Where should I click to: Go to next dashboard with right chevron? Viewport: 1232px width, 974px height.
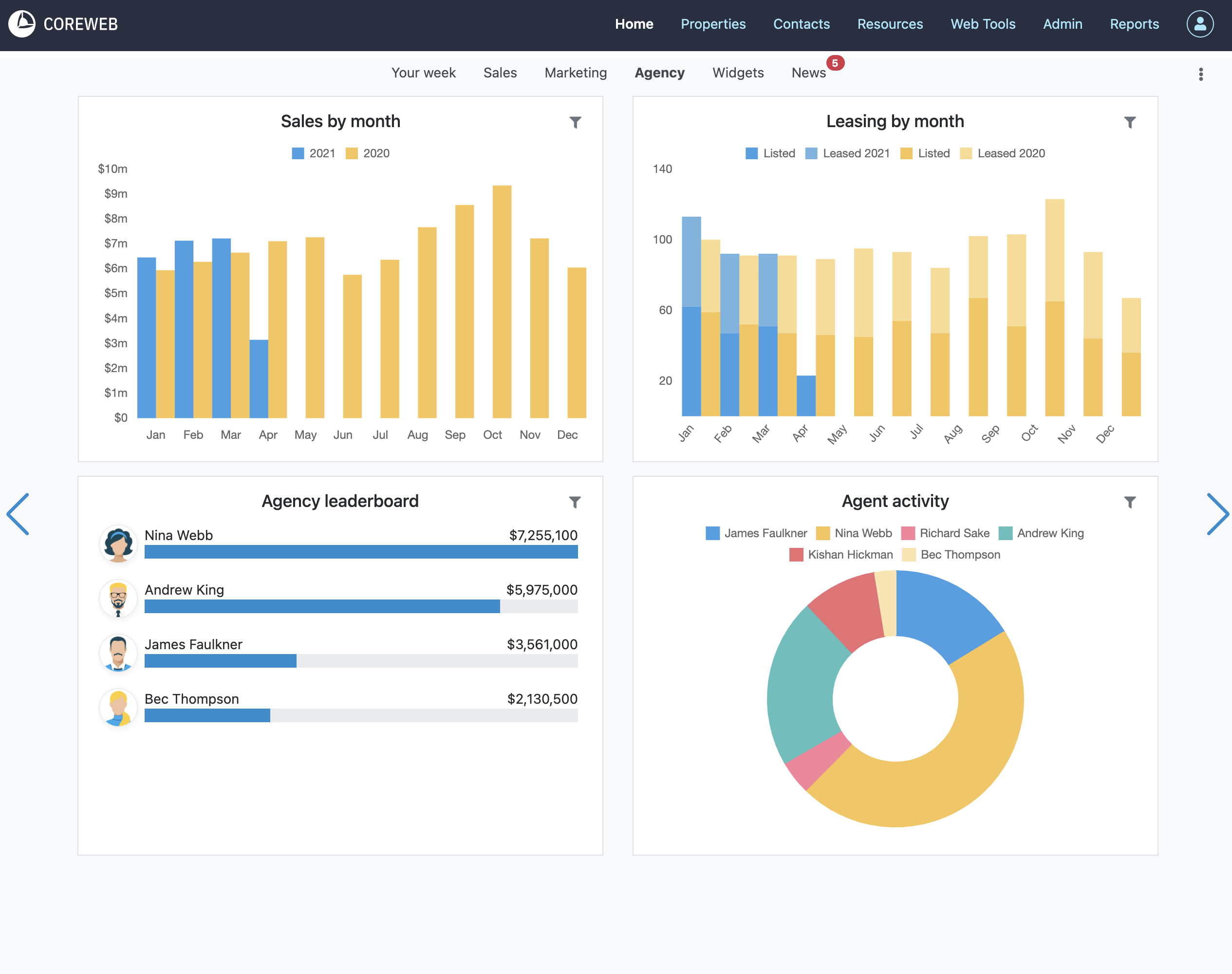tap(1217, 514)
